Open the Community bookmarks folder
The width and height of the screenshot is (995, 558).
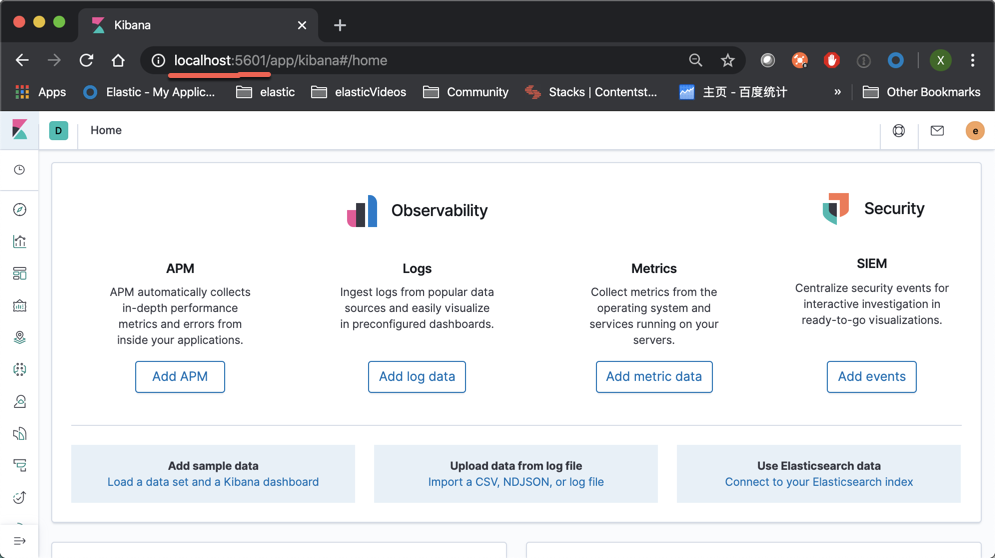tap(466, 92)
